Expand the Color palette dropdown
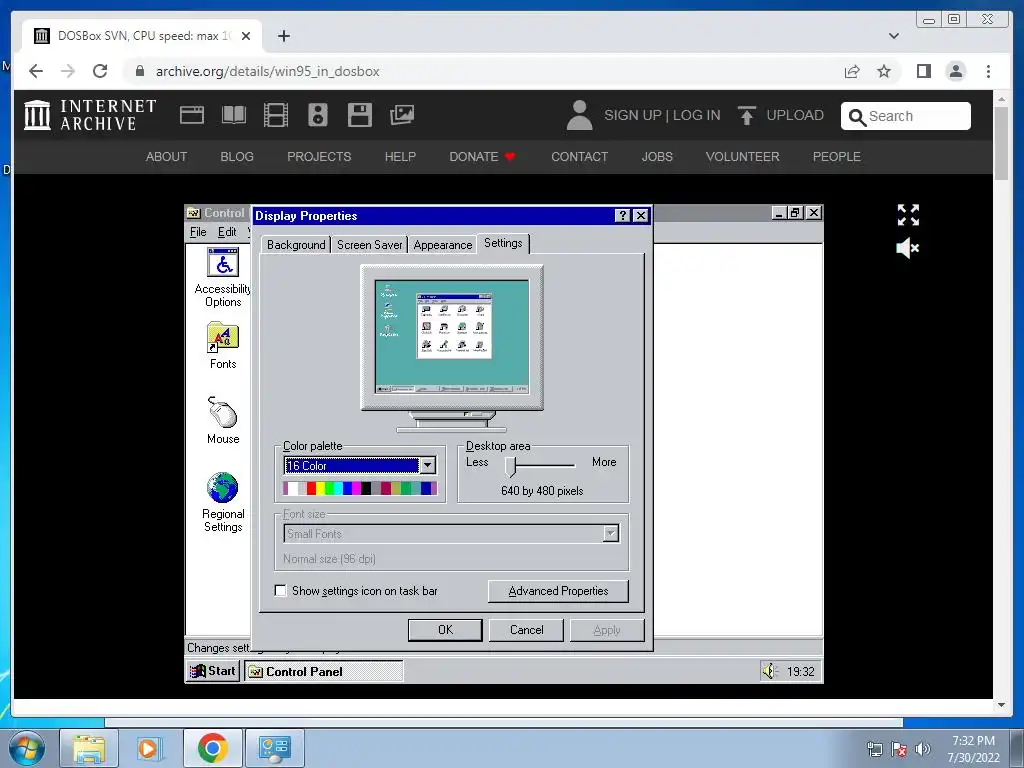 428,465
